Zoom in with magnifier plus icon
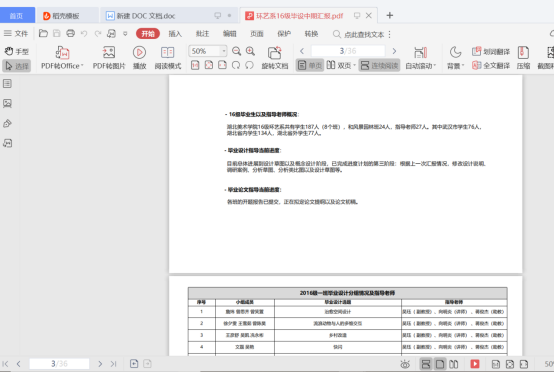The image size is (554, 372). pos(250,51)
